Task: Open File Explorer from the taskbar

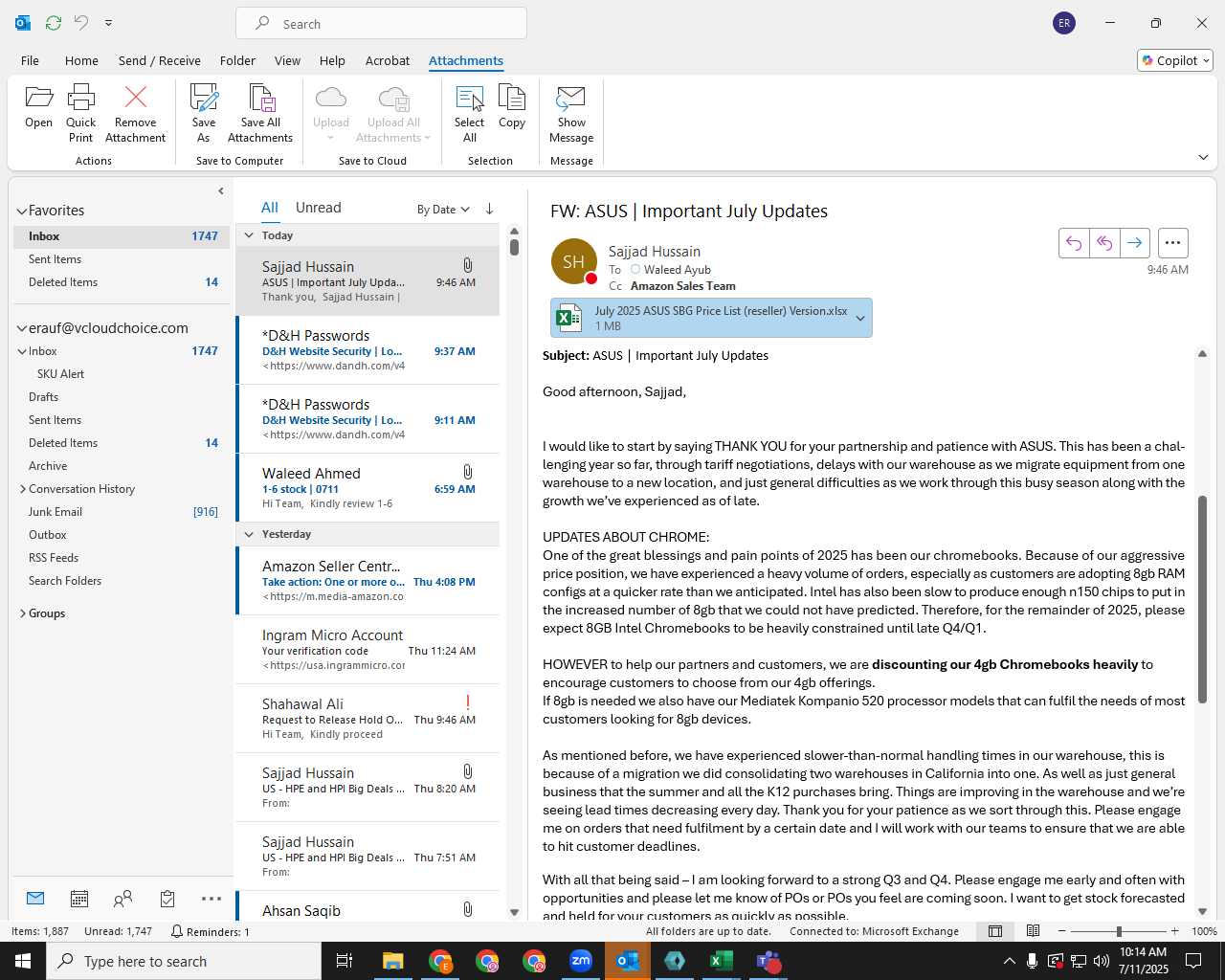Action: (393, 961)
